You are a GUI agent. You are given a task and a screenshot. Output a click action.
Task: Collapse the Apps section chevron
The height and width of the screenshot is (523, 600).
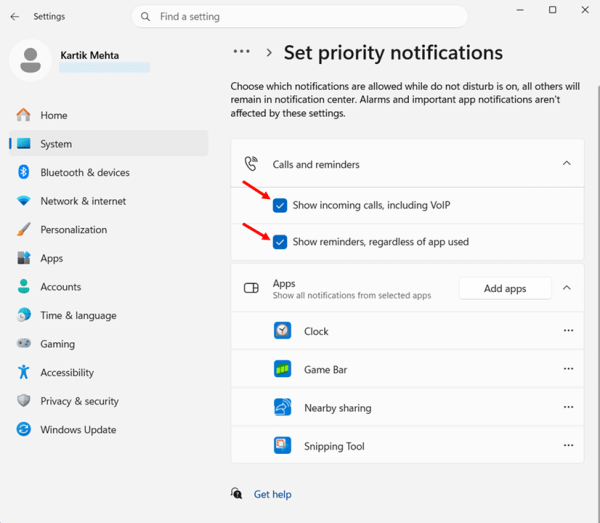[567, 288]
